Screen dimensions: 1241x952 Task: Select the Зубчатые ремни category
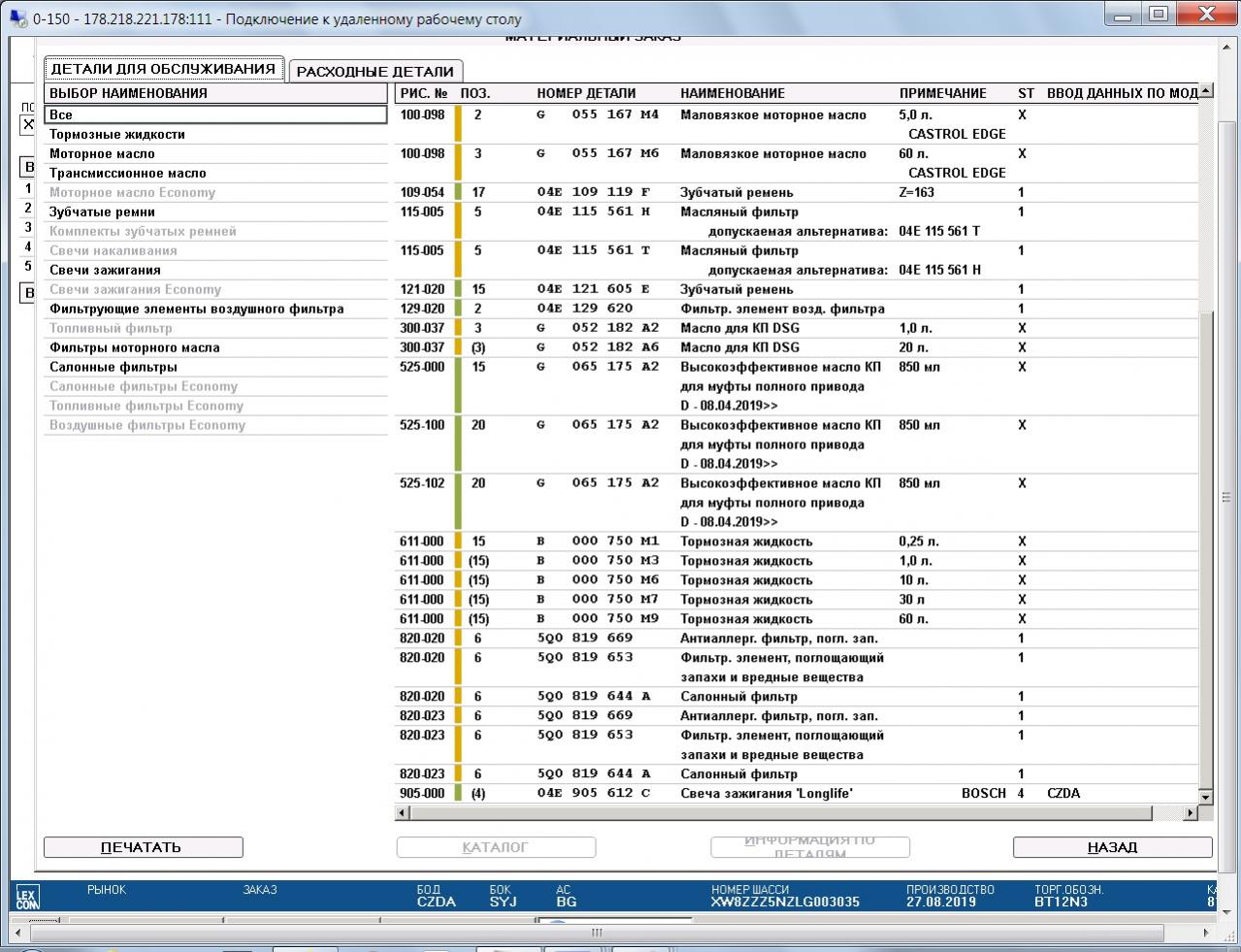215,212
